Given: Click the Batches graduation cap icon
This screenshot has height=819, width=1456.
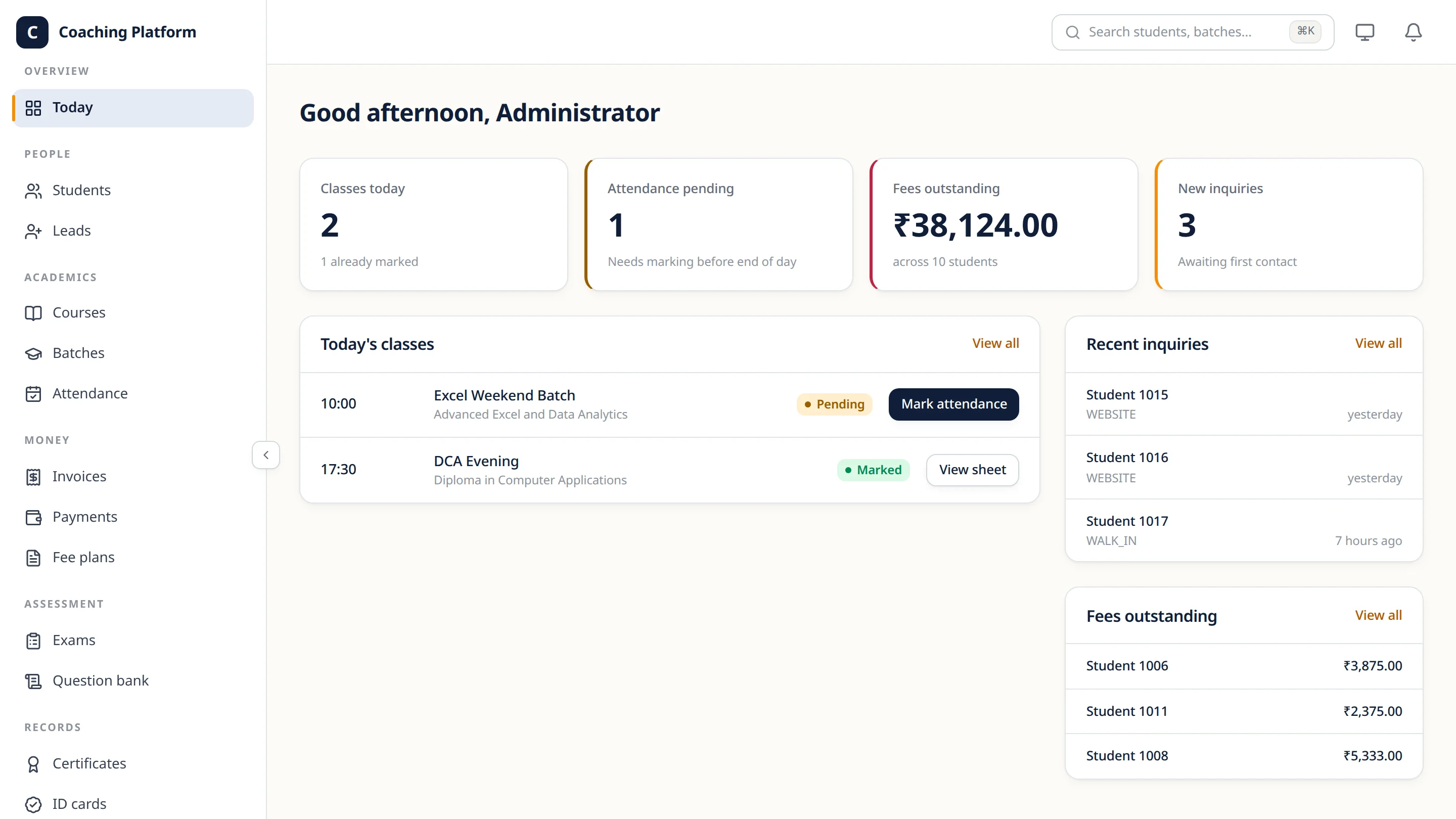Looking at the screenshot, I should (x=33, y=354).
